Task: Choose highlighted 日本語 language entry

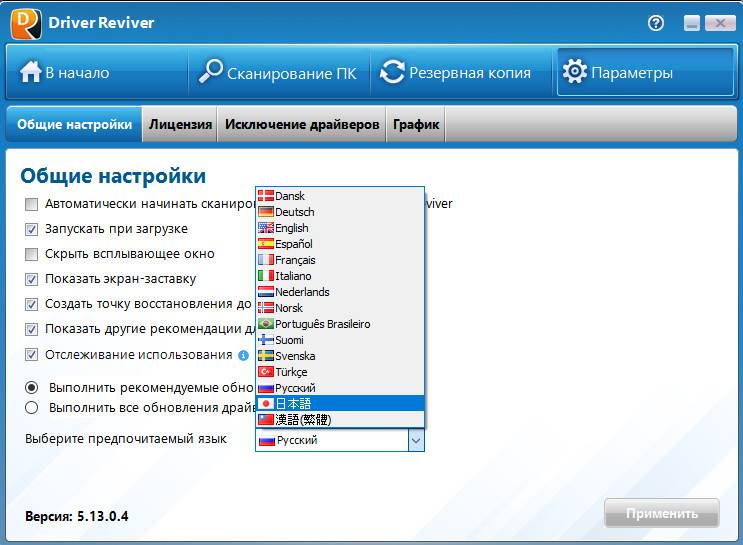Action: pos(340,404)
